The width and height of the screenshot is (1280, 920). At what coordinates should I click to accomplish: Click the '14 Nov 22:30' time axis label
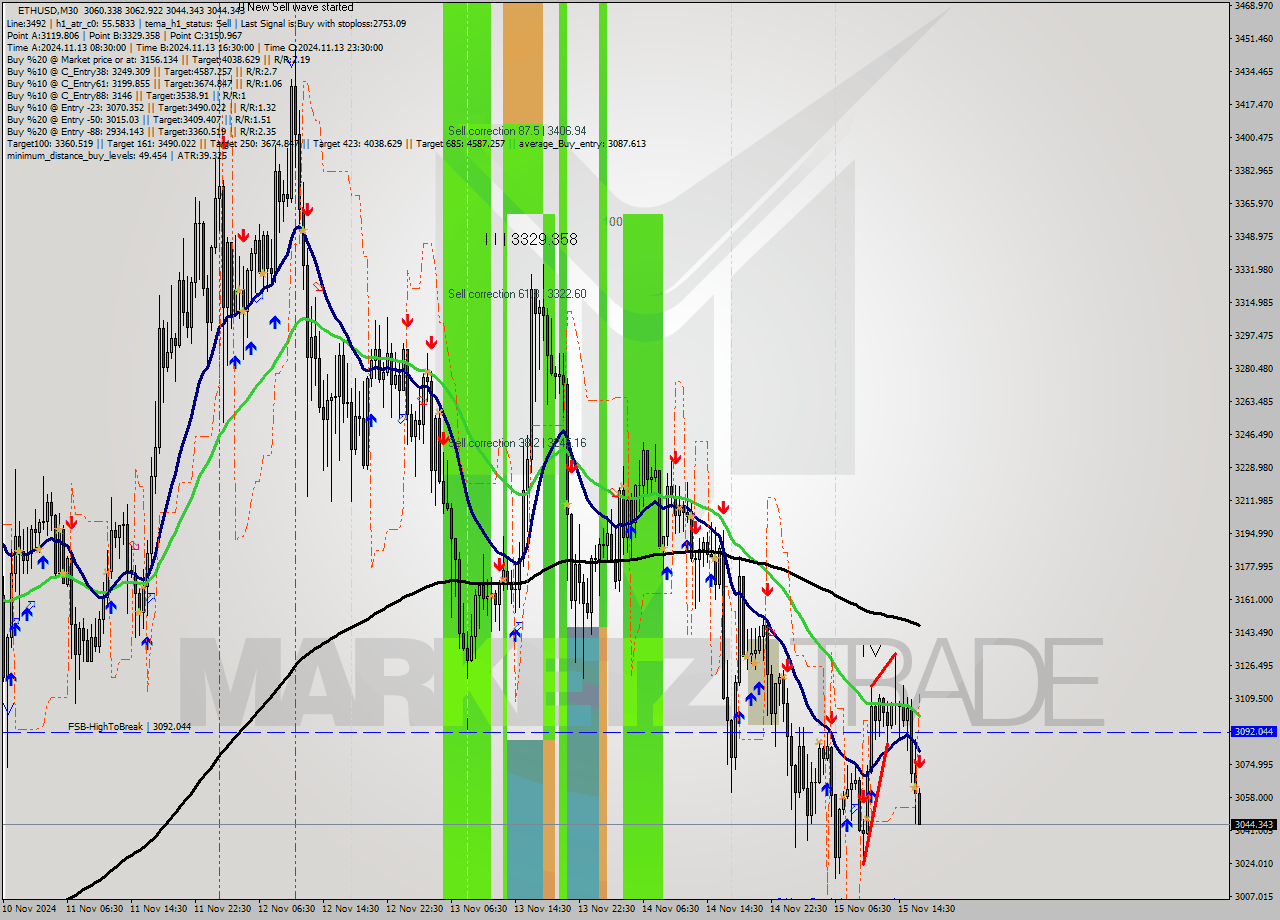[799, 910]
